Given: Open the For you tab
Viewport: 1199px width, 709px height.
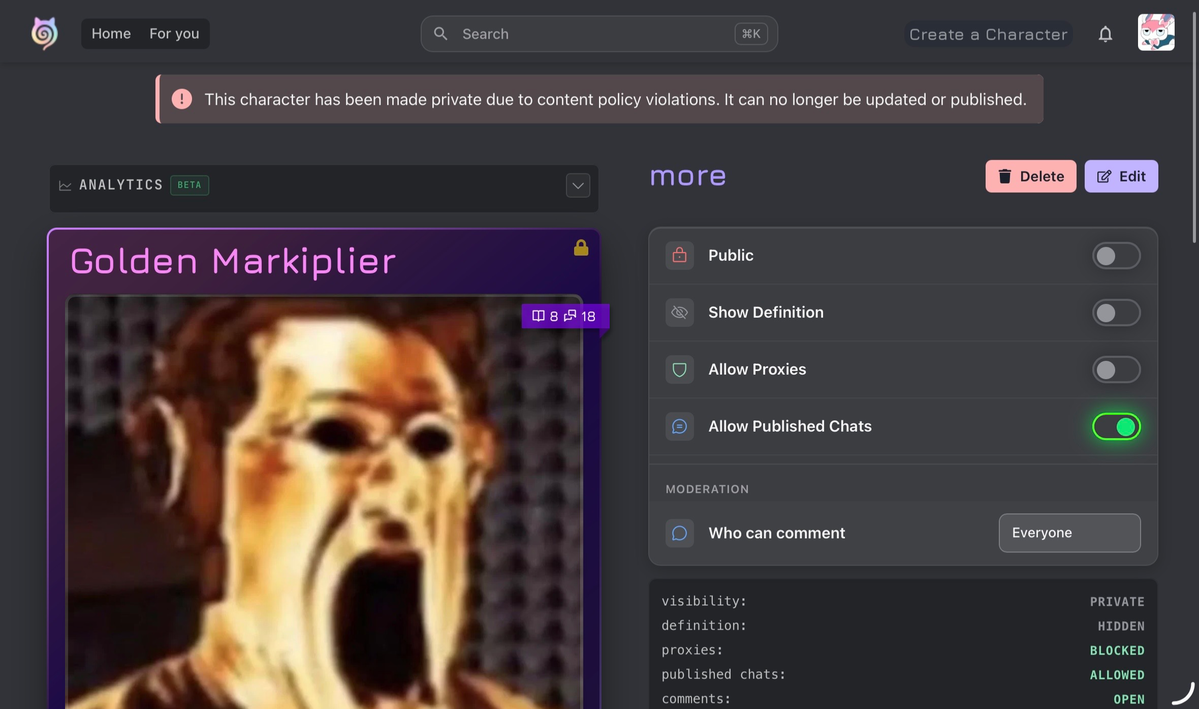Looking at the screenshot, I should tap(174, 34).
